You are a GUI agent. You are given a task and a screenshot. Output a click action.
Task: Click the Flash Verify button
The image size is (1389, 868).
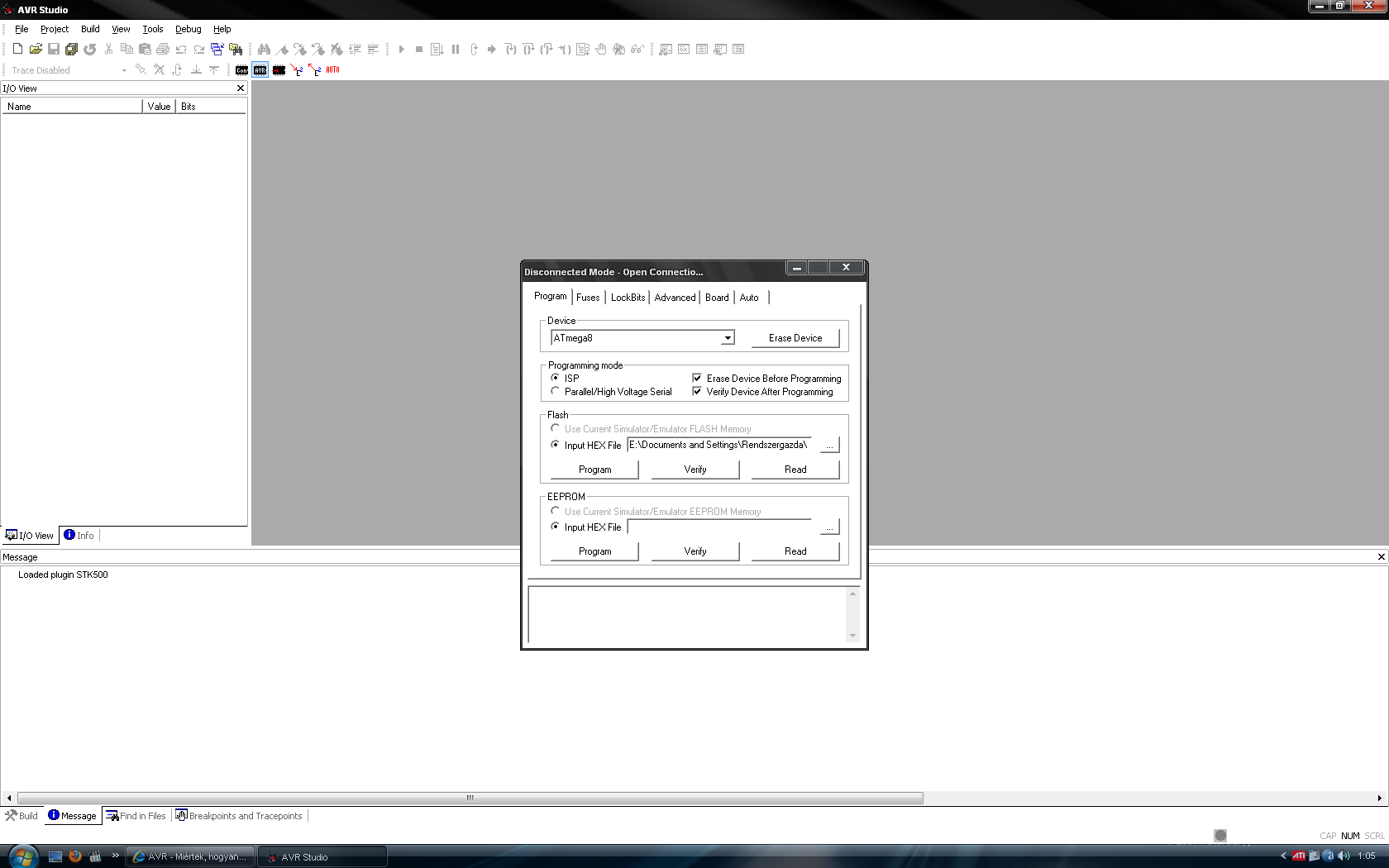point(695,470)
